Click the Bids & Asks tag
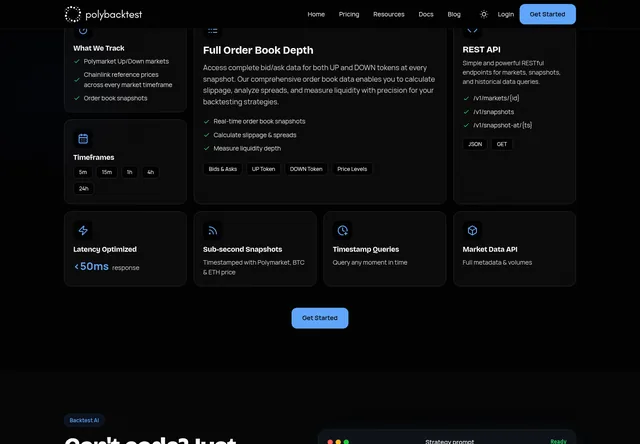The height and width of the screenshot is (444, 640). coord(222,169)
